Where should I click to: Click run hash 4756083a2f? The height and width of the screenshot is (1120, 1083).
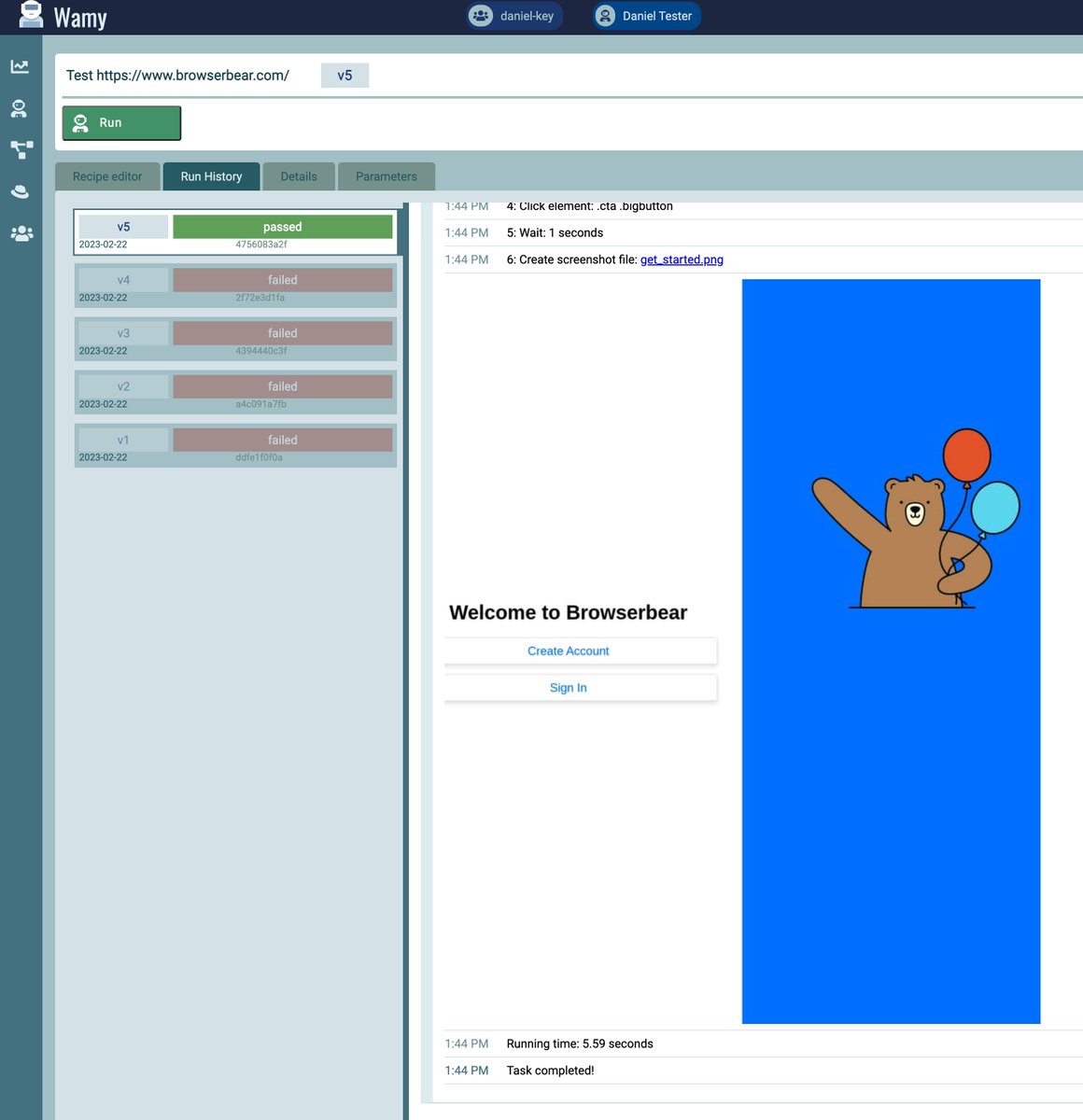point(261,245)
